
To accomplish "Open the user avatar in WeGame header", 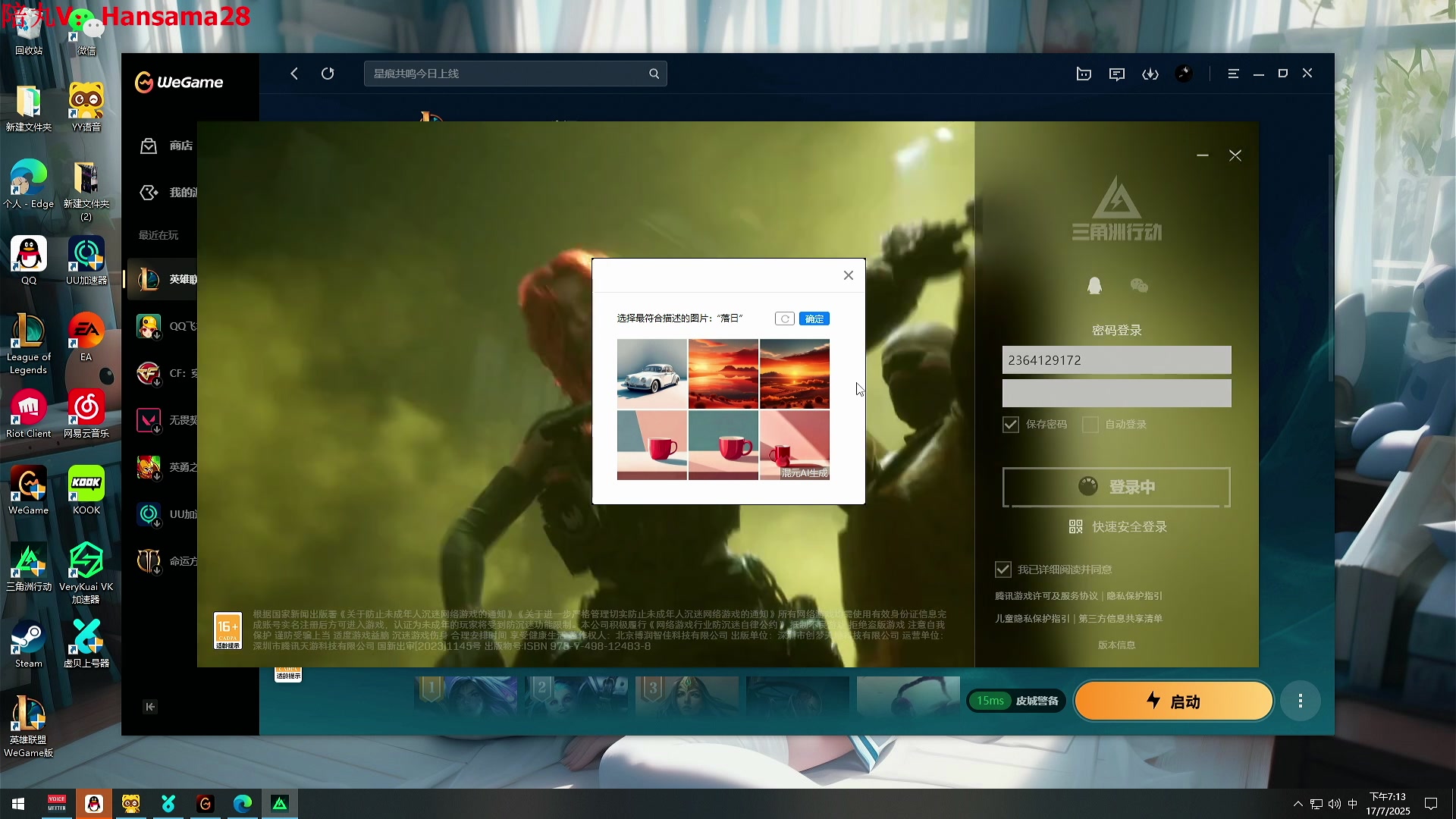I will click(x=1184, y=74).
